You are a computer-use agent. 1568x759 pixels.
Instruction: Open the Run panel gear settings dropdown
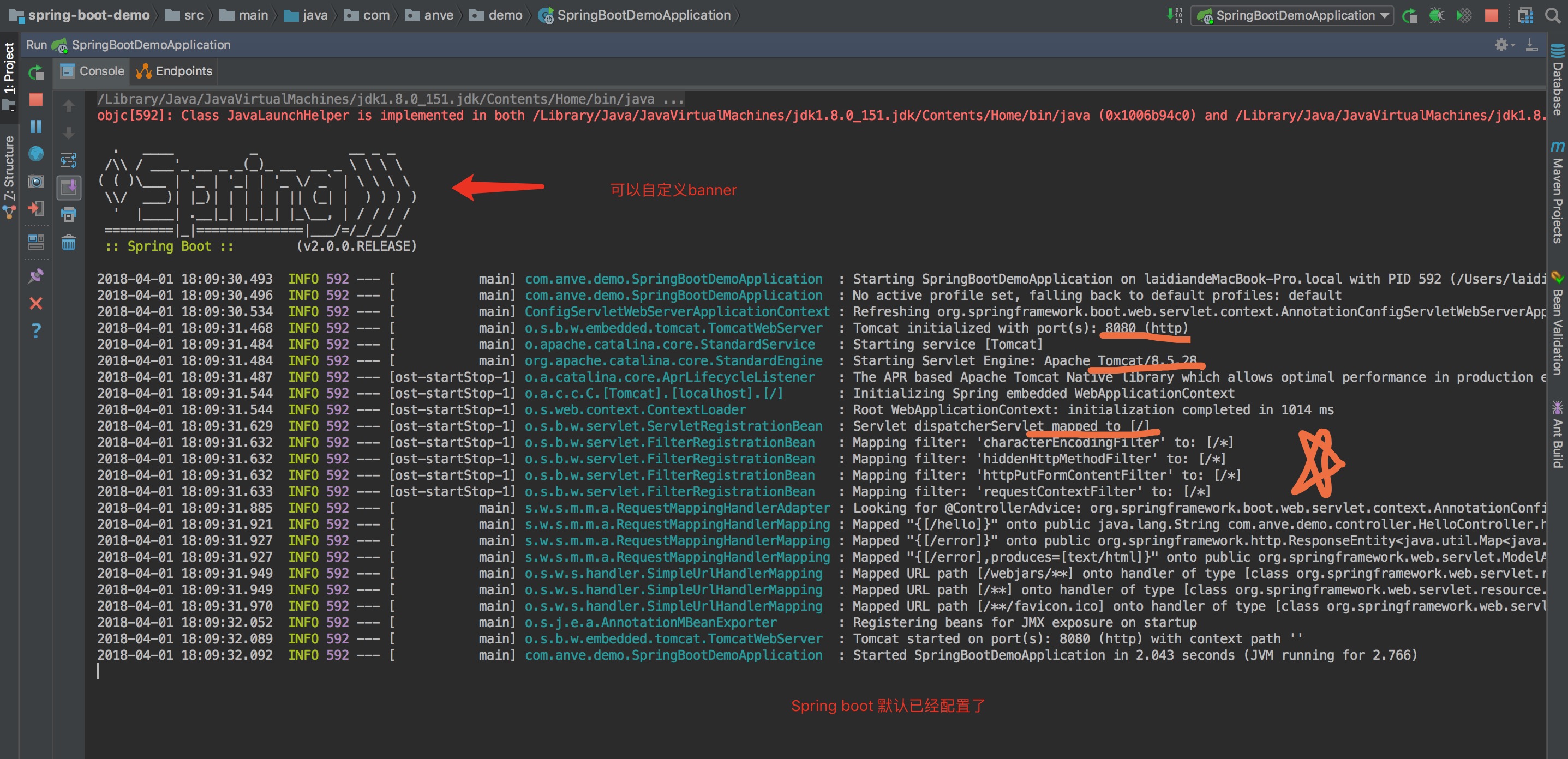pos(1505,44)
